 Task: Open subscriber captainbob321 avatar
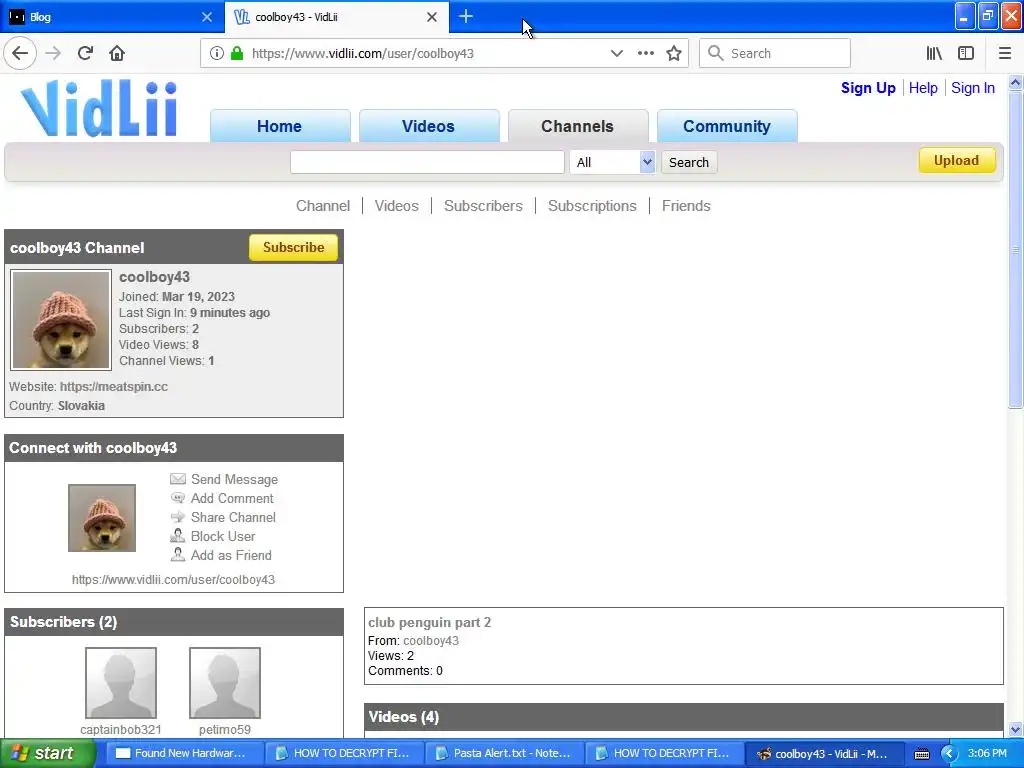pos(121,682)
